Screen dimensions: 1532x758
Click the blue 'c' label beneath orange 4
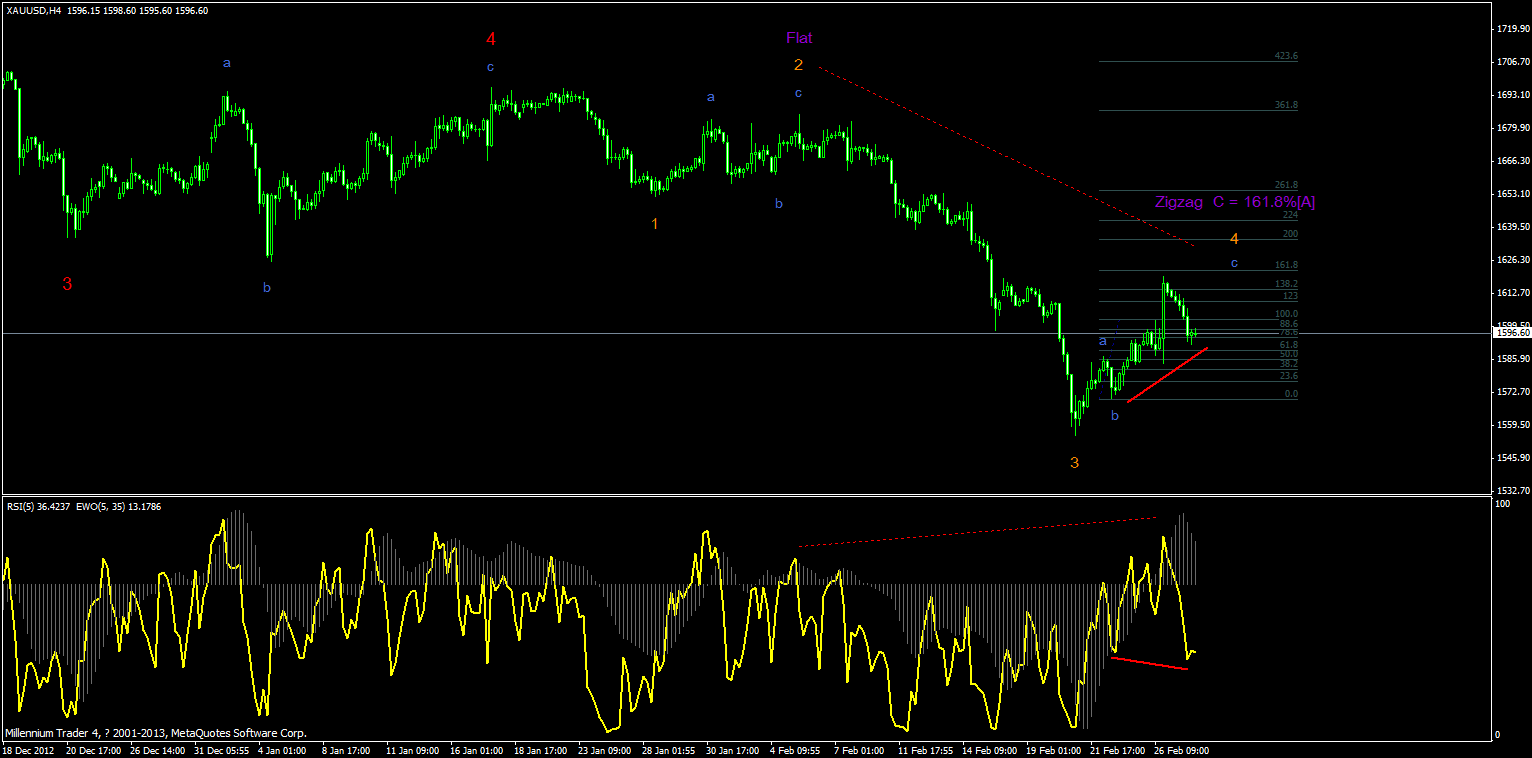point(1234,263)
